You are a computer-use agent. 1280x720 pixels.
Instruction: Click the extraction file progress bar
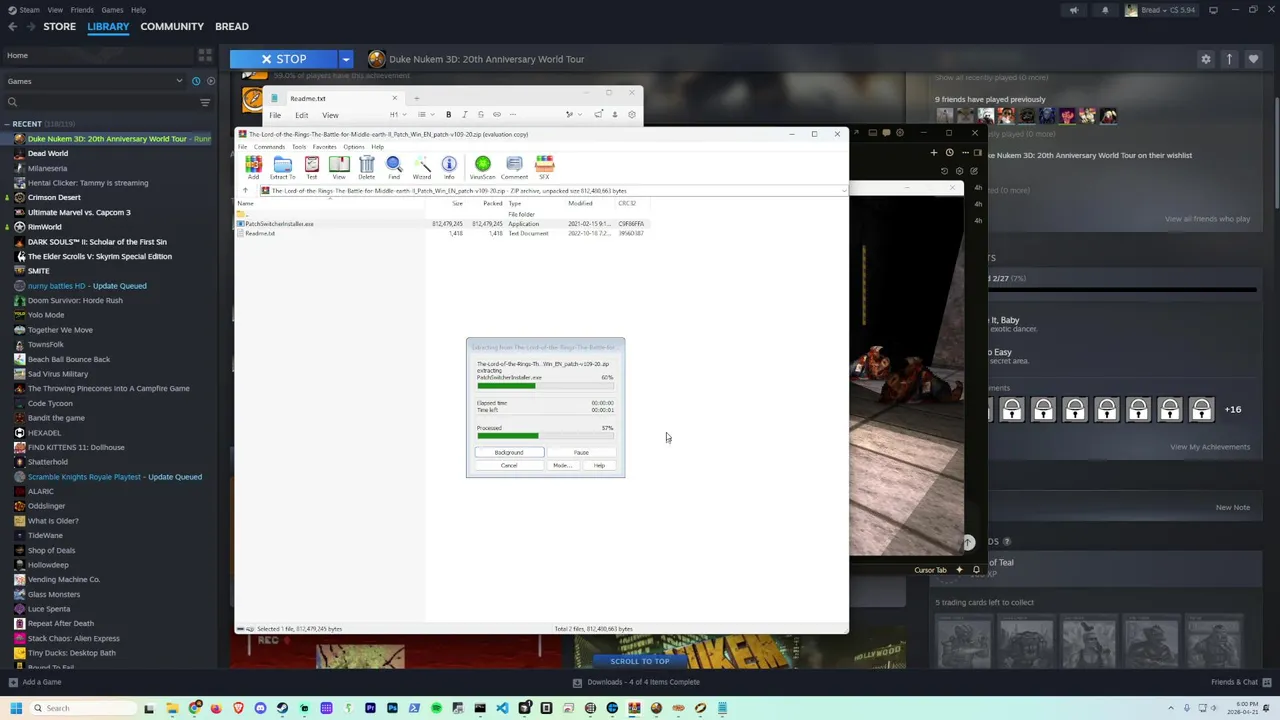coord(545,386)
